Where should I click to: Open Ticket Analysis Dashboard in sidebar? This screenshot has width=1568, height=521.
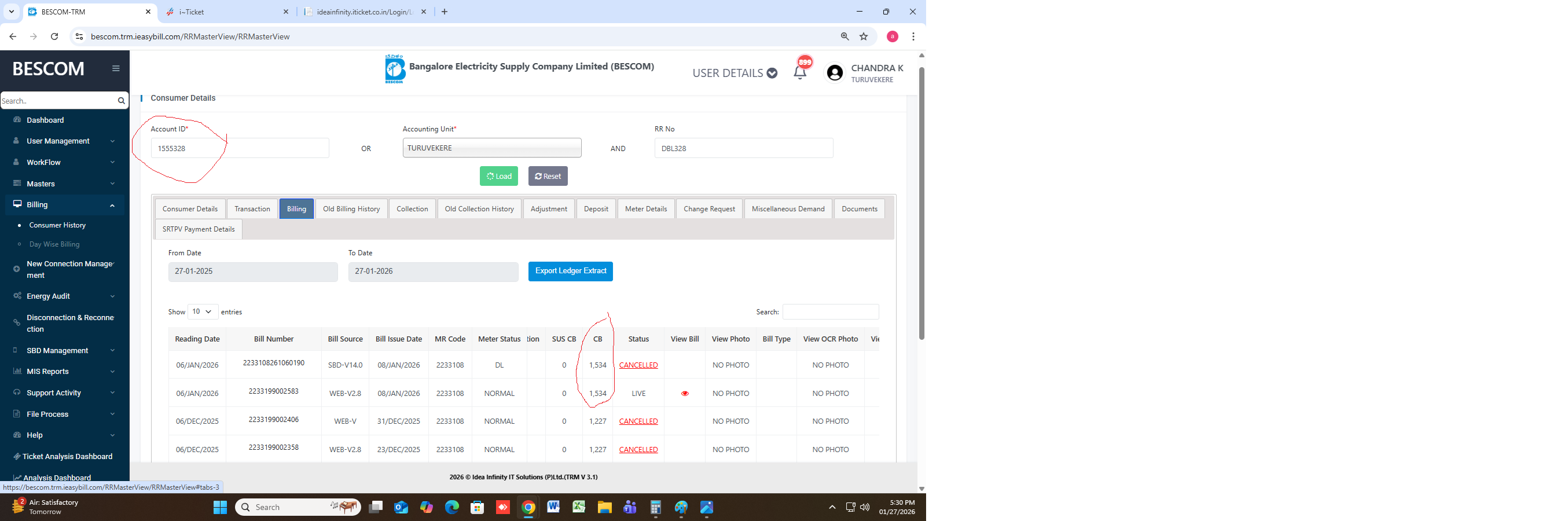tap(68, 457)
